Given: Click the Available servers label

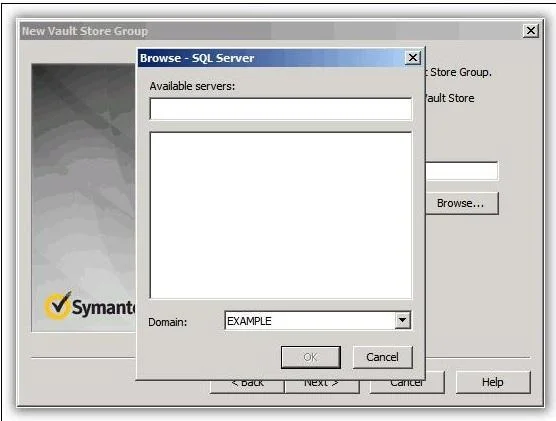Looking at the screenshot, I should pyautogui.click(x=192, y=86).
